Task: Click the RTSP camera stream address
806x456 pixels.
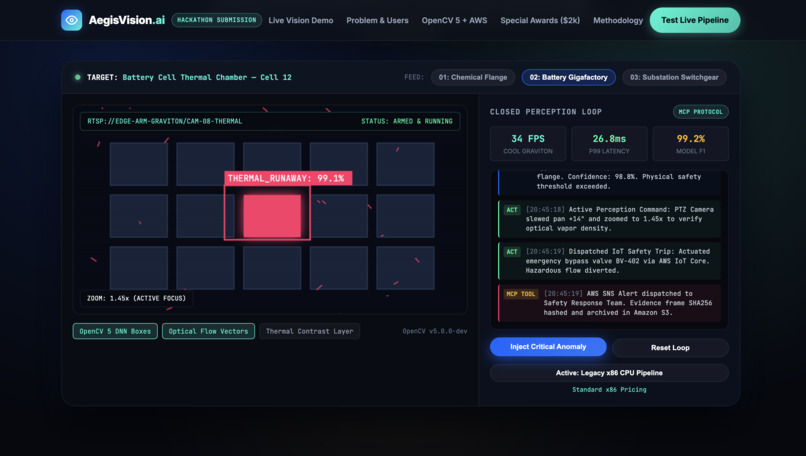Action: 164,121
